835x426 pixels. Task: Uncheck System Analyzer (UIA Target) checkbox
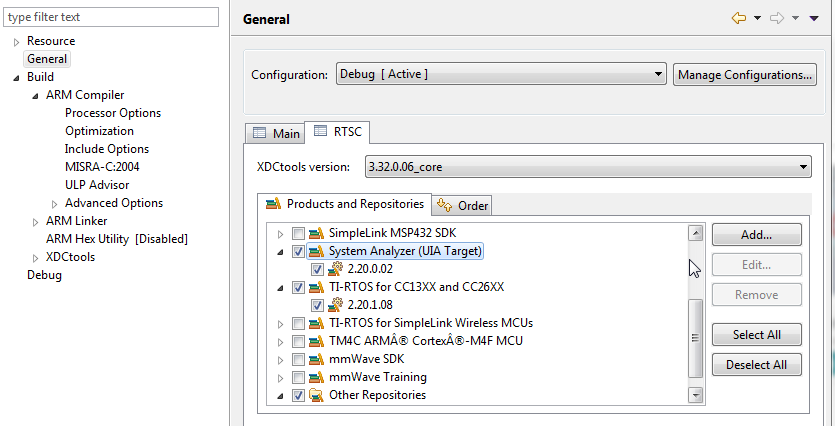pos(298,252)
